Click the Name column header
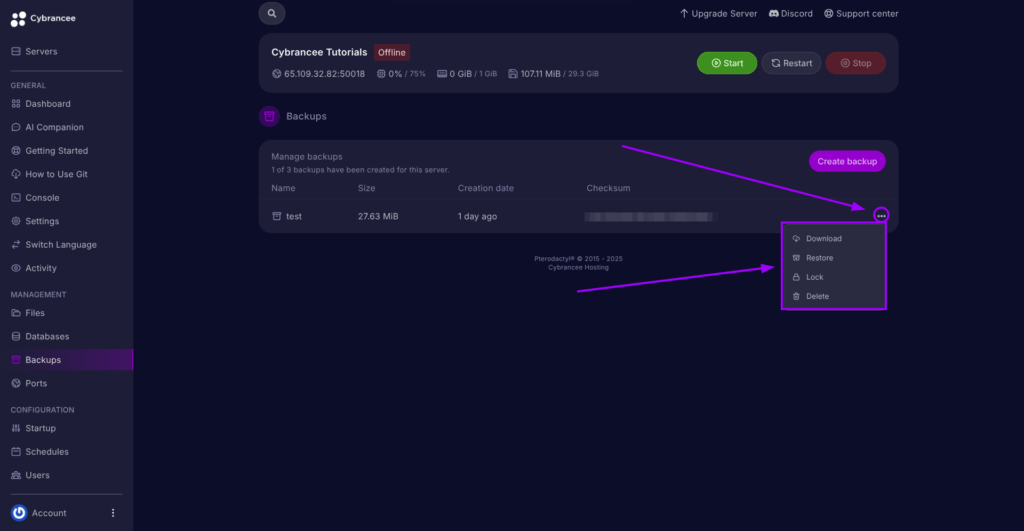Viewport: 1024px width, 531px height. [x=283, y=188]
